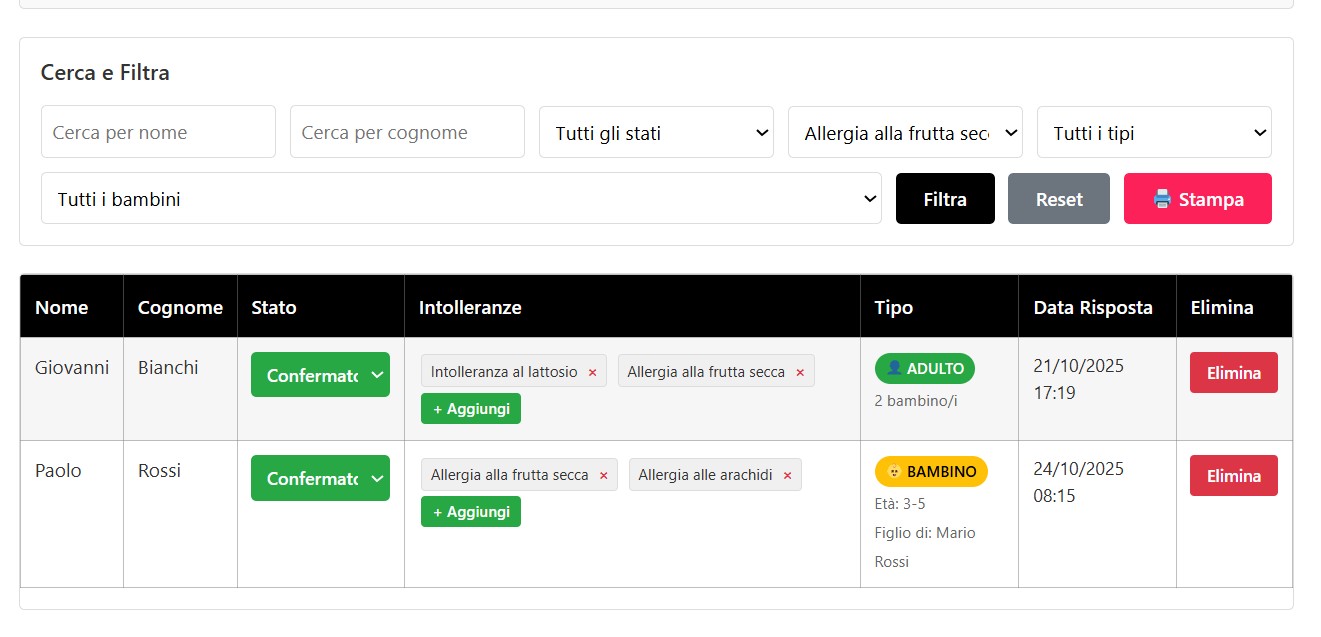Add an intolerance for Giovanni Bianchi
Viewport: 1321px width, 637px height.
click(470, 408)
